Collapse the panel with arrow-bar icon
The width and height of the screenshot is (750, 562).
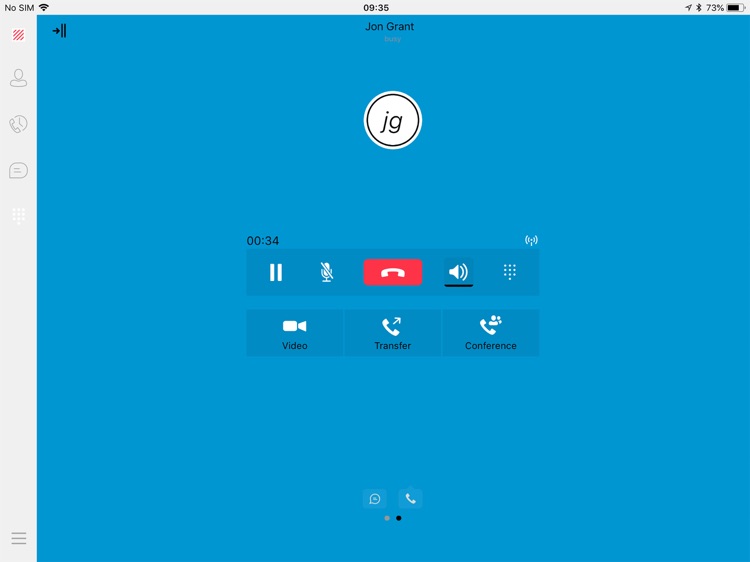pyautogui.click(x=59, y=31)
